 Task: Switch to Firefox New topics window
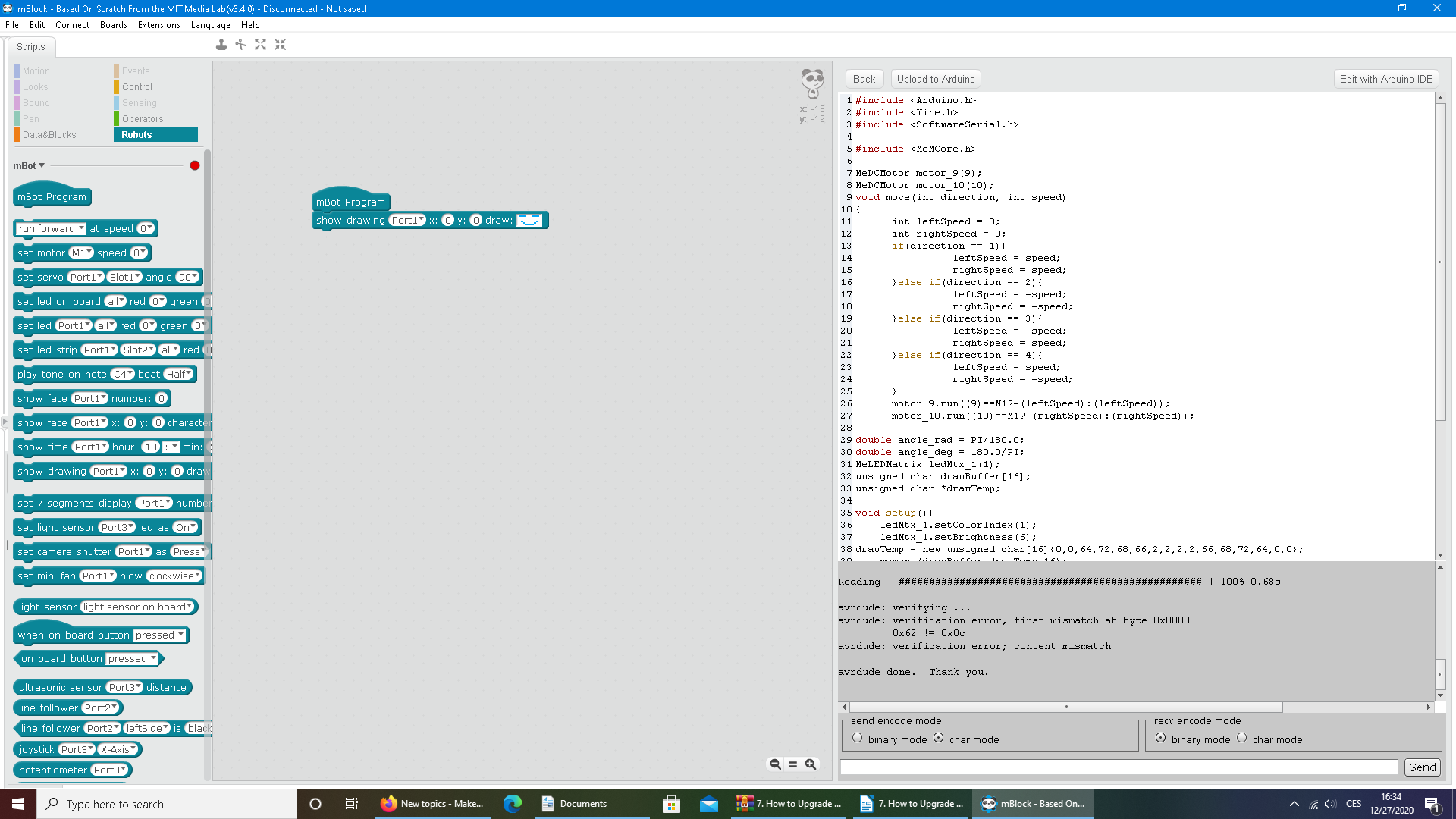click(432, 804)
